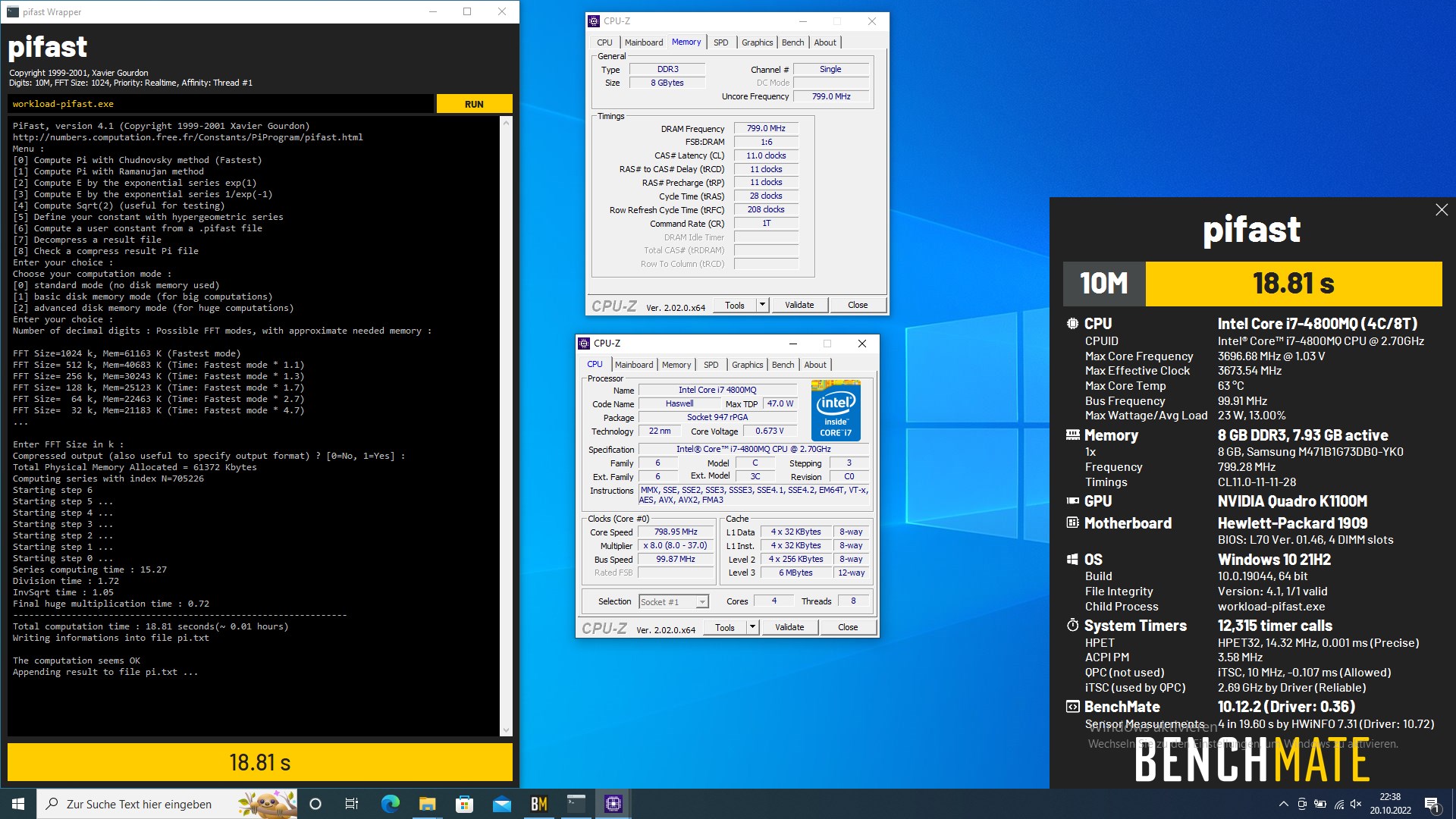
Task: Switch to BenchMate BM taskbar icon
Action: (x=539, y=804)
